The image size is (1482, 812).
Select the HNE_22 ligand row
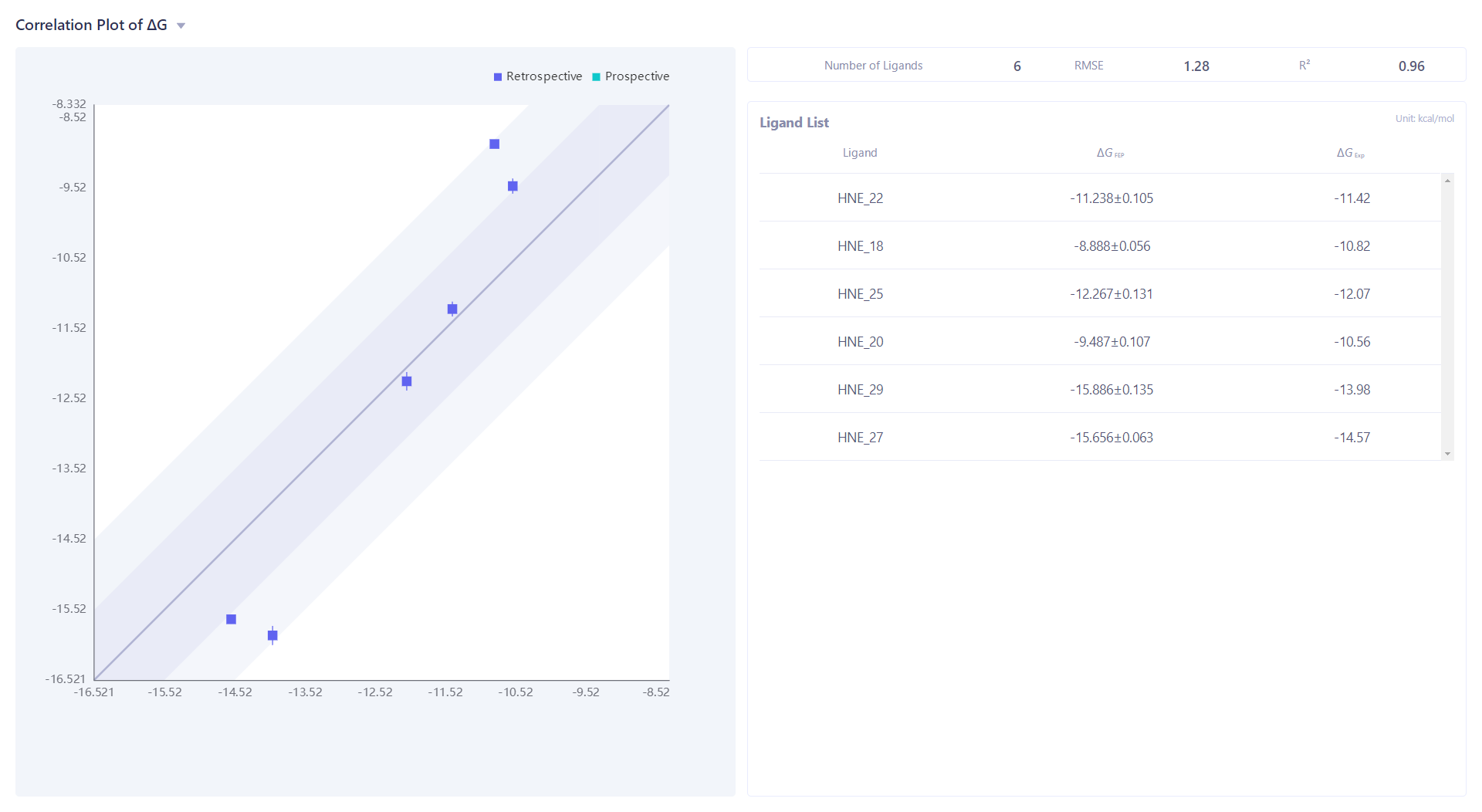click(x=860, y=198)
